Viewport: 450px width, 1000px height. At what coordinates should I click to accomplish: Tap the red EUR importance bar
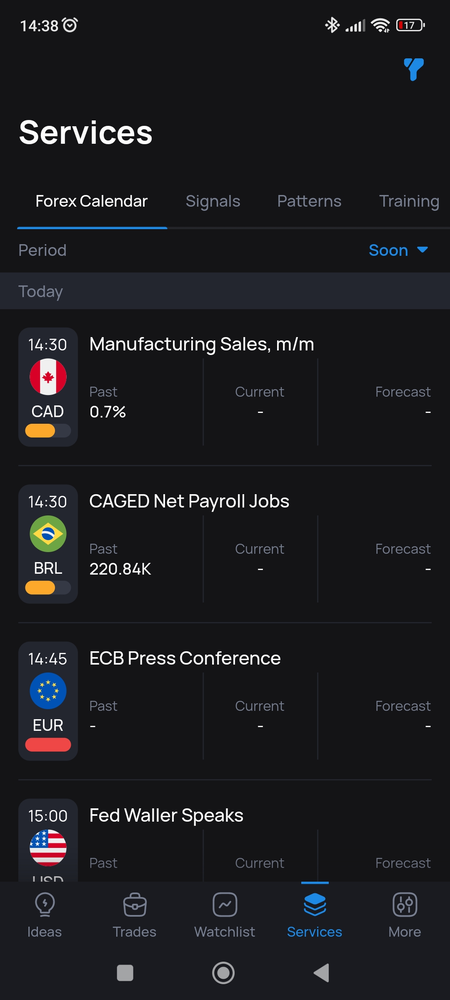pos(48,744)
